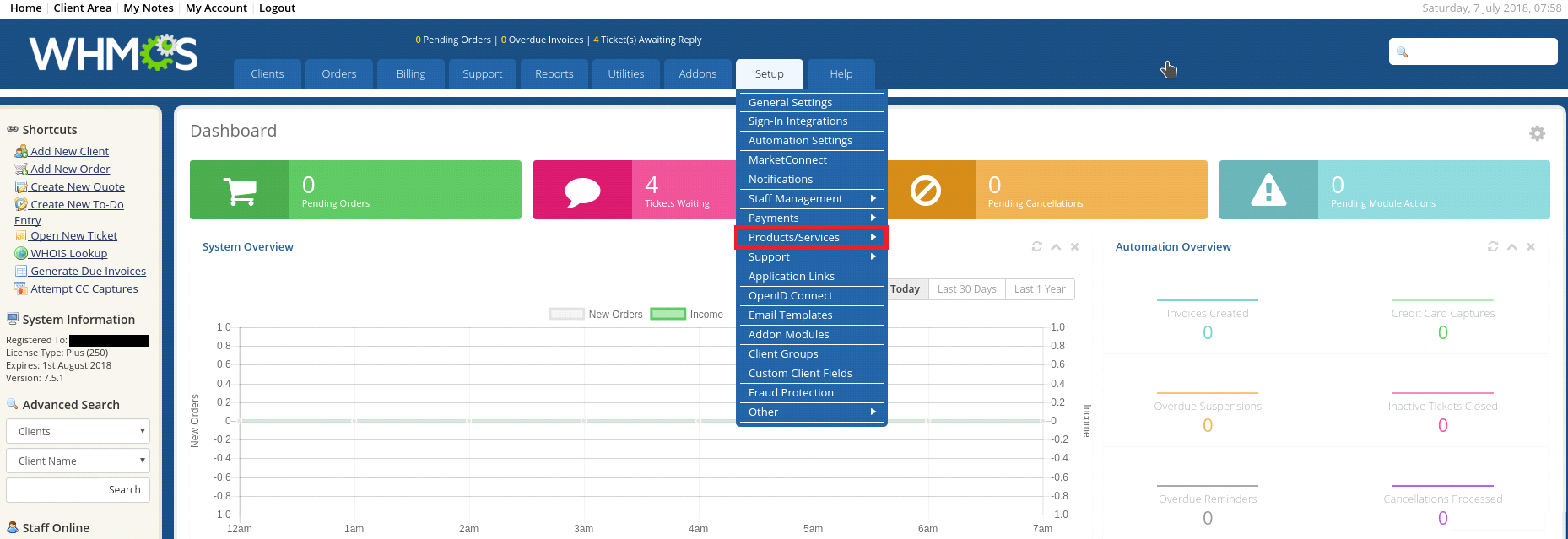1568x539 pixels.
Task: Click the Pending Cancellations ban icon
Action: [x=926, y=191]
